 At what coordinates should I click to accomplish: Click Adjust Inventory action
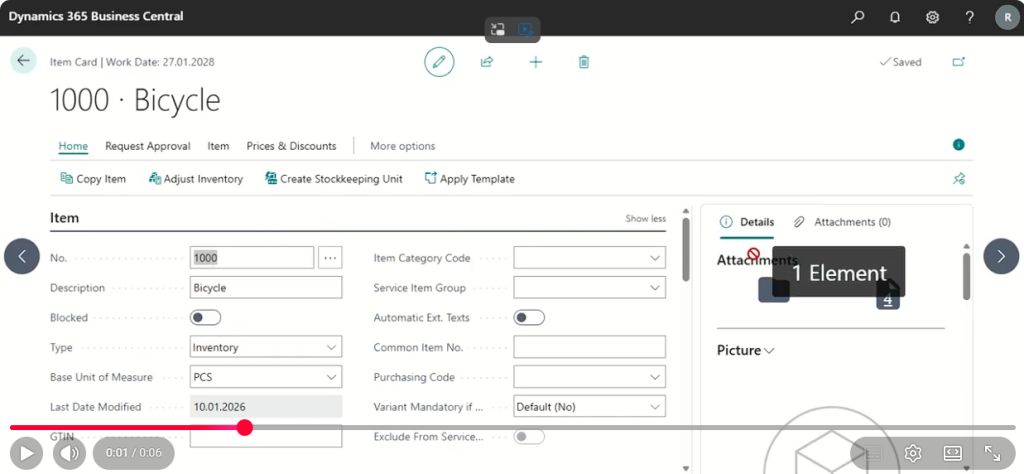196,179
